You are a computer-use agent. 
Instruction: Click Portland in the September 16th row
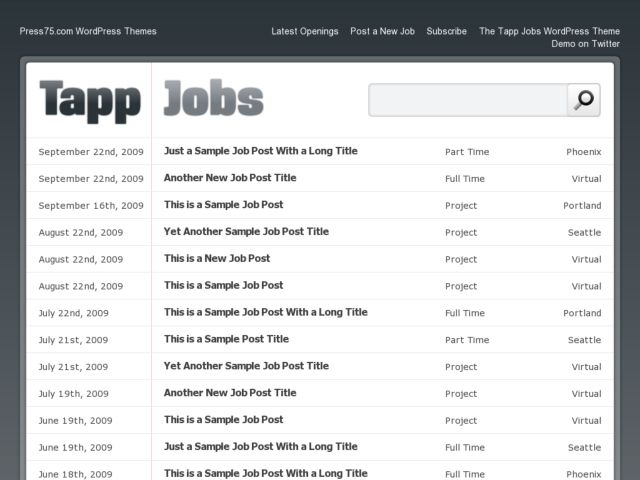[582, 206]
